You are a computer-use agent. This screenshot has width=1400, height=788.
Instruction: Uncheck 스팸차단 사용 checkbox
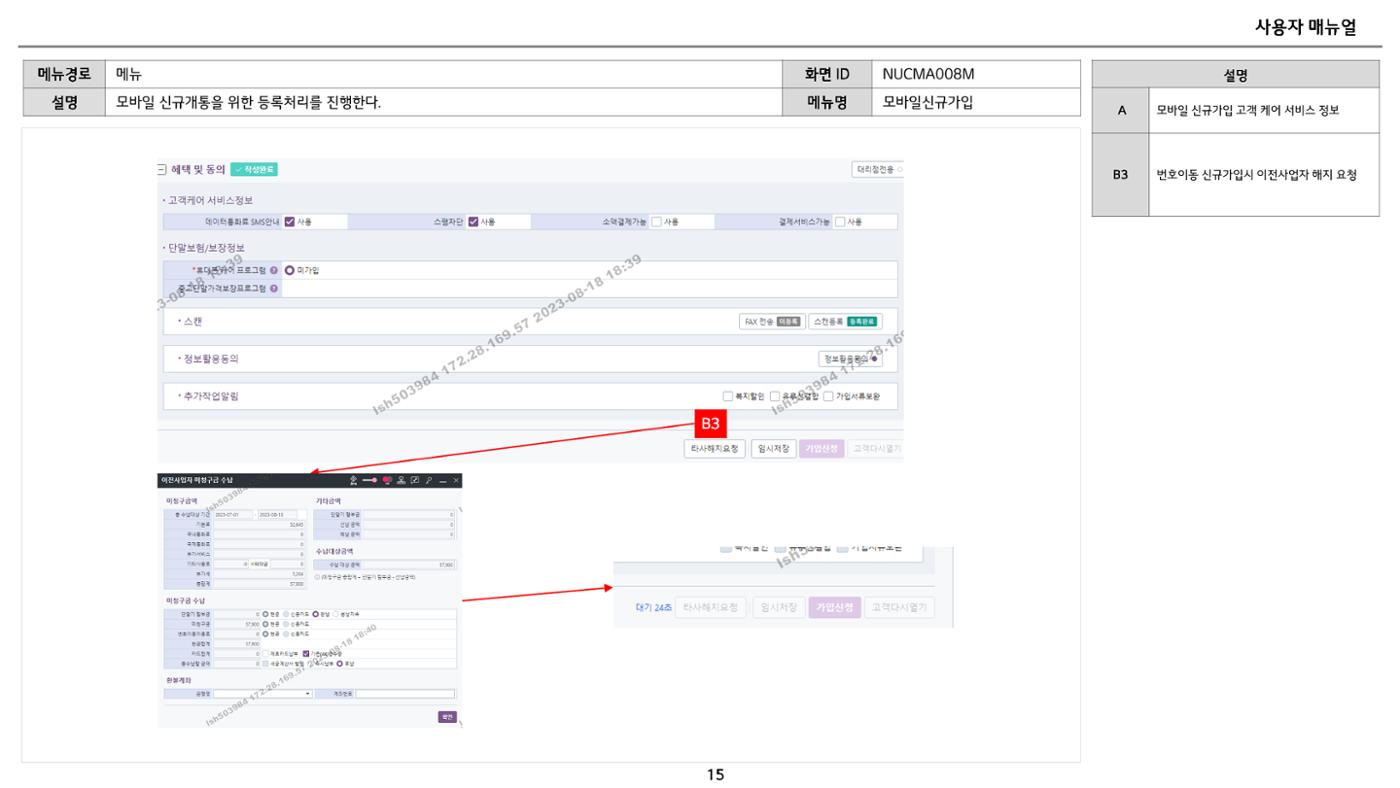click(x=474, y=222)
